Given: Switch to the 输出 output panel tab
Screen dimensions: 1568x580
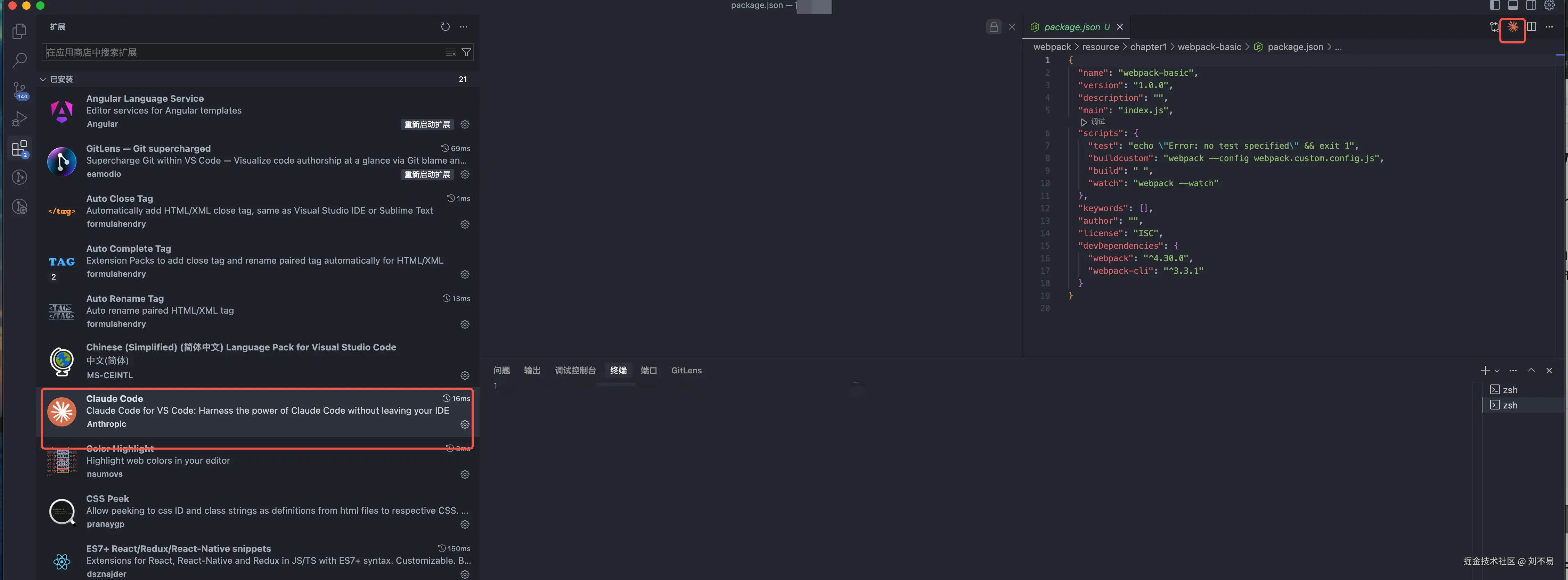Looking at the screenshot, I should [x=532, y=371].
